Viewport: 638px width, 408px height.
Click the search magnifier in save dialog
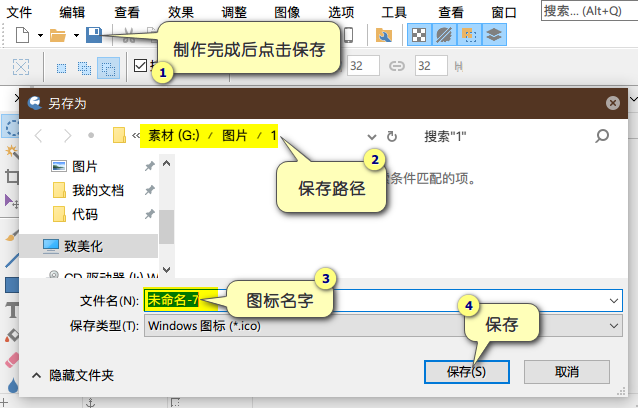pos(602,136)
